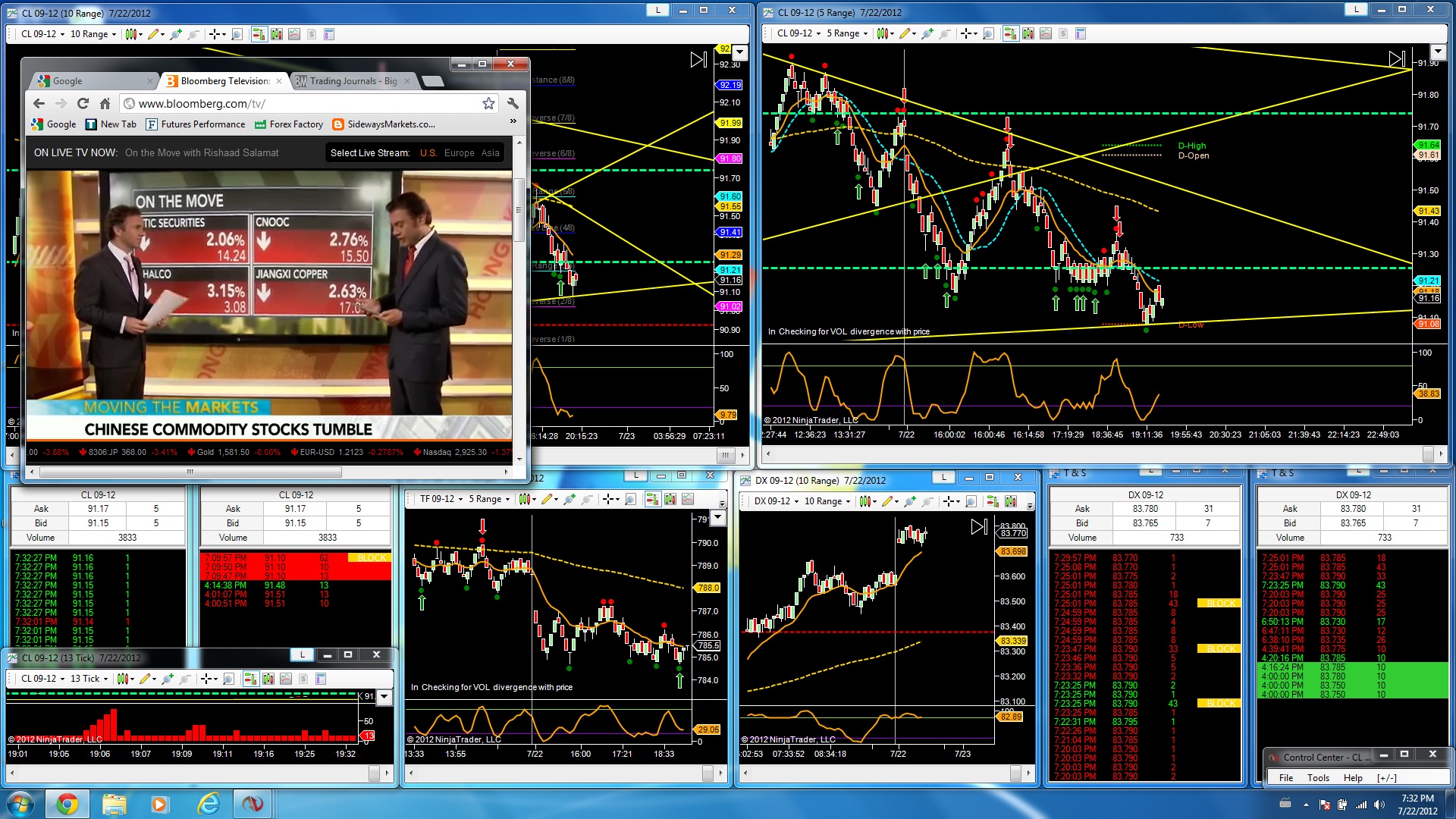Click CL 5 Range chart horizontal scroll thumb

1429,454
